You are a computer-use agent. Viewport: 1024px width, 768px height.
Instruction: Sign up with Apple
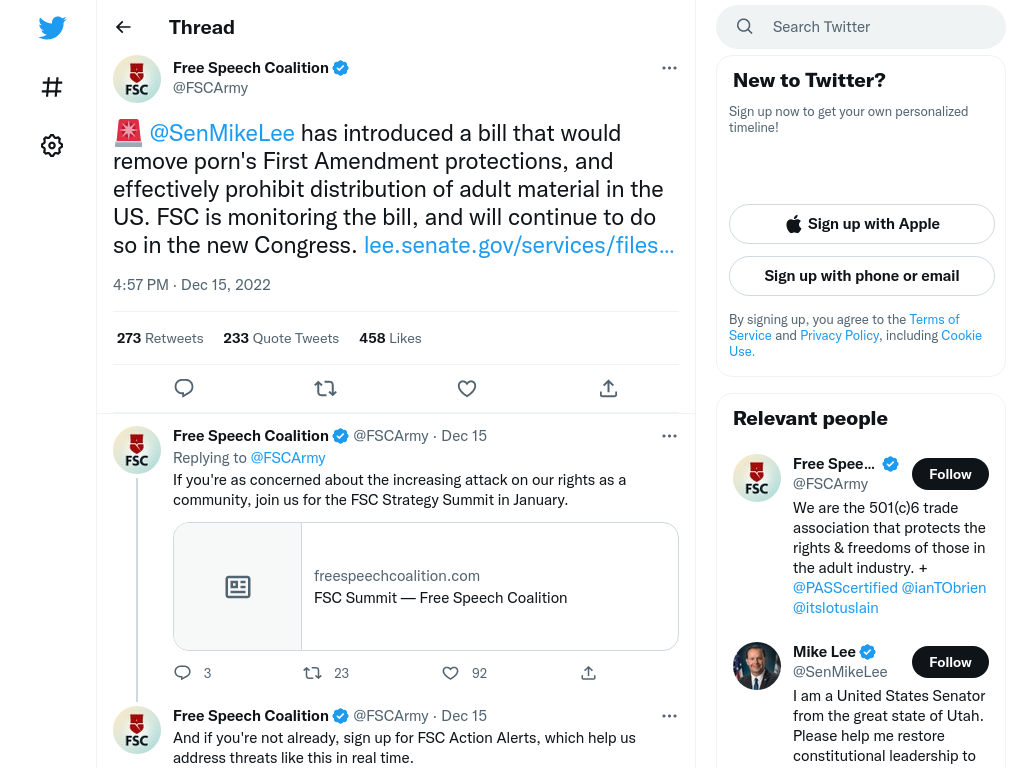pyautogui.click(x=861, y=224)
